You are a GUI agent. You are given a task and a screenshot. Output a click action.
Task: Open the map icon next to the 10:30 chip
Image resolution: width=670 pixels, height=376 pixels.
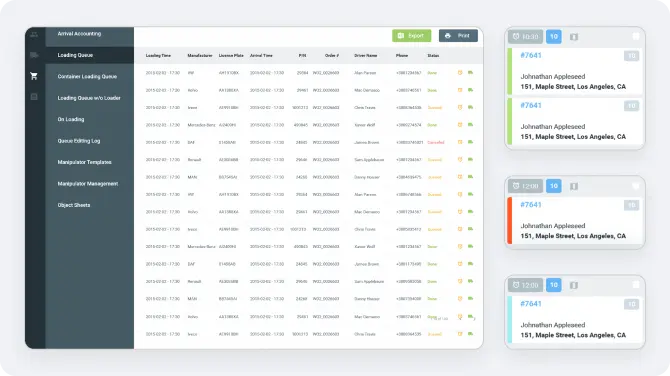574,37
